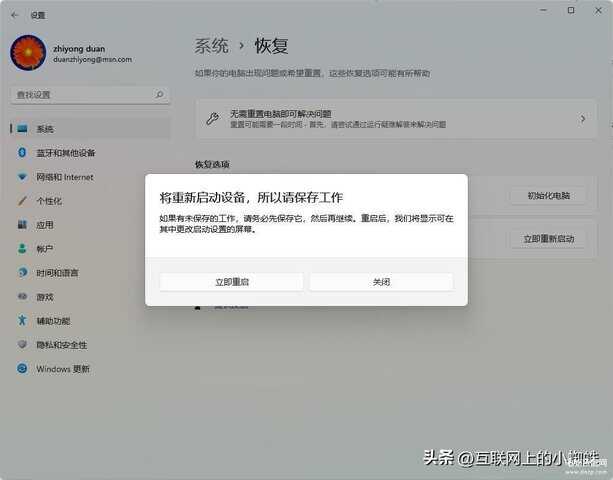Click the 初始化电脑 button
The image size is (613, 480).
(x=548, y=195)
